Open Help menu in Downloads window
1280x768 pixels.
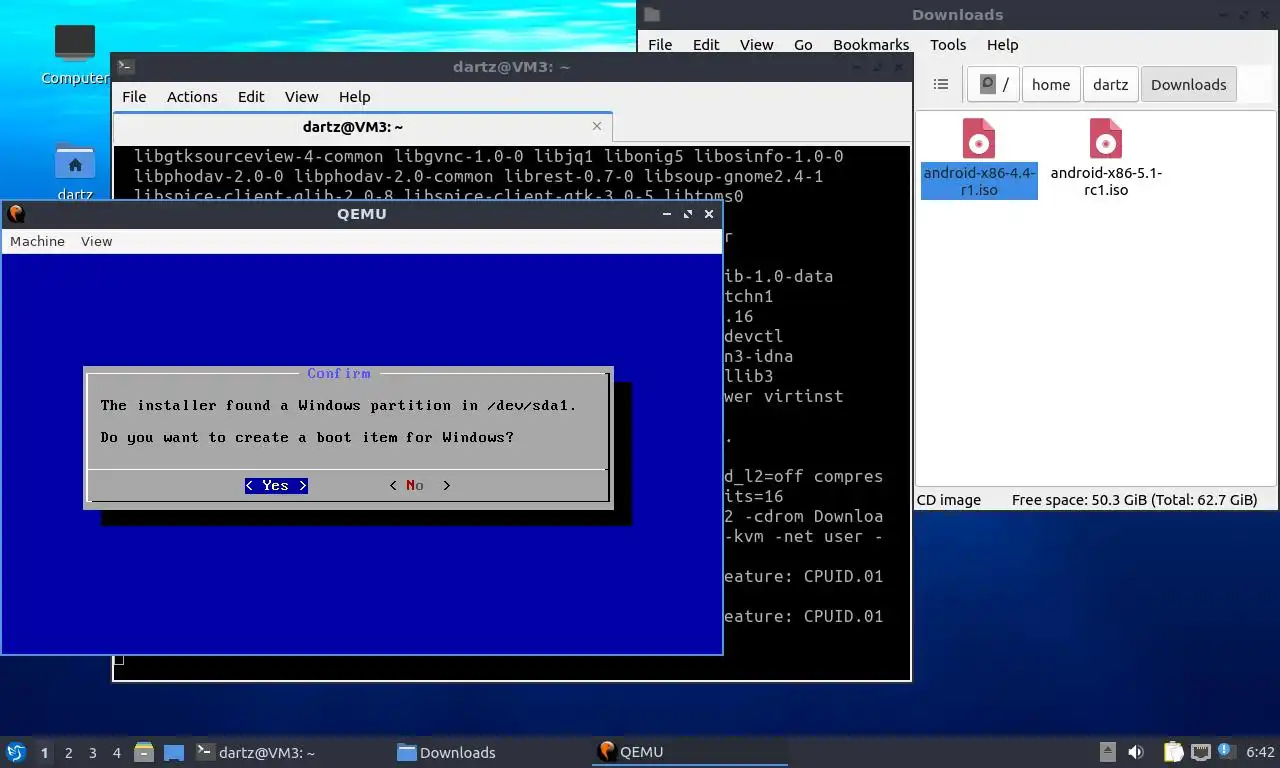1002,45
